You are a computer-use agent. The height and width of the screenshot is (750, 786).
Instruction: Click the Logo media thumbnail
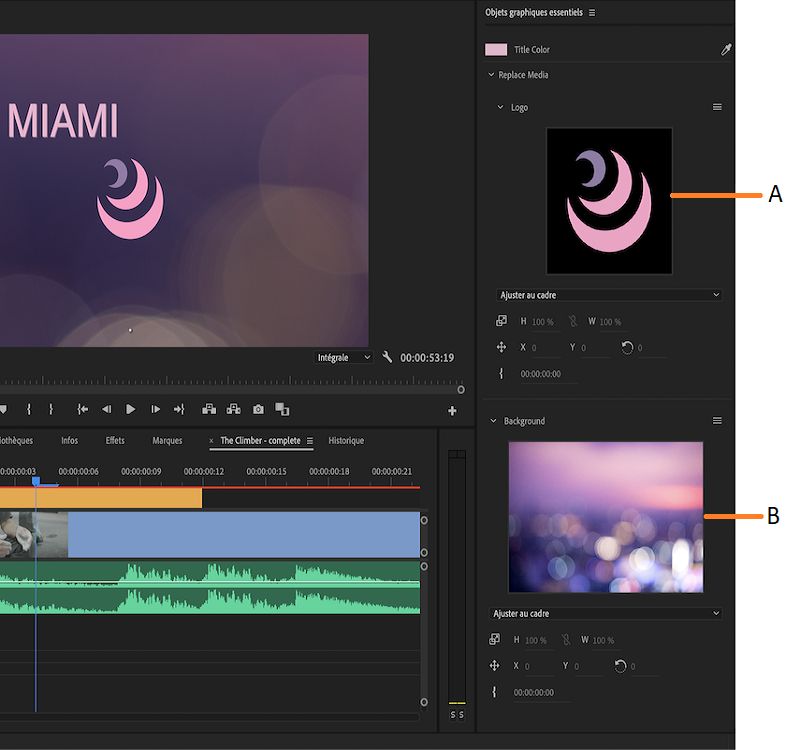[609, 201]
